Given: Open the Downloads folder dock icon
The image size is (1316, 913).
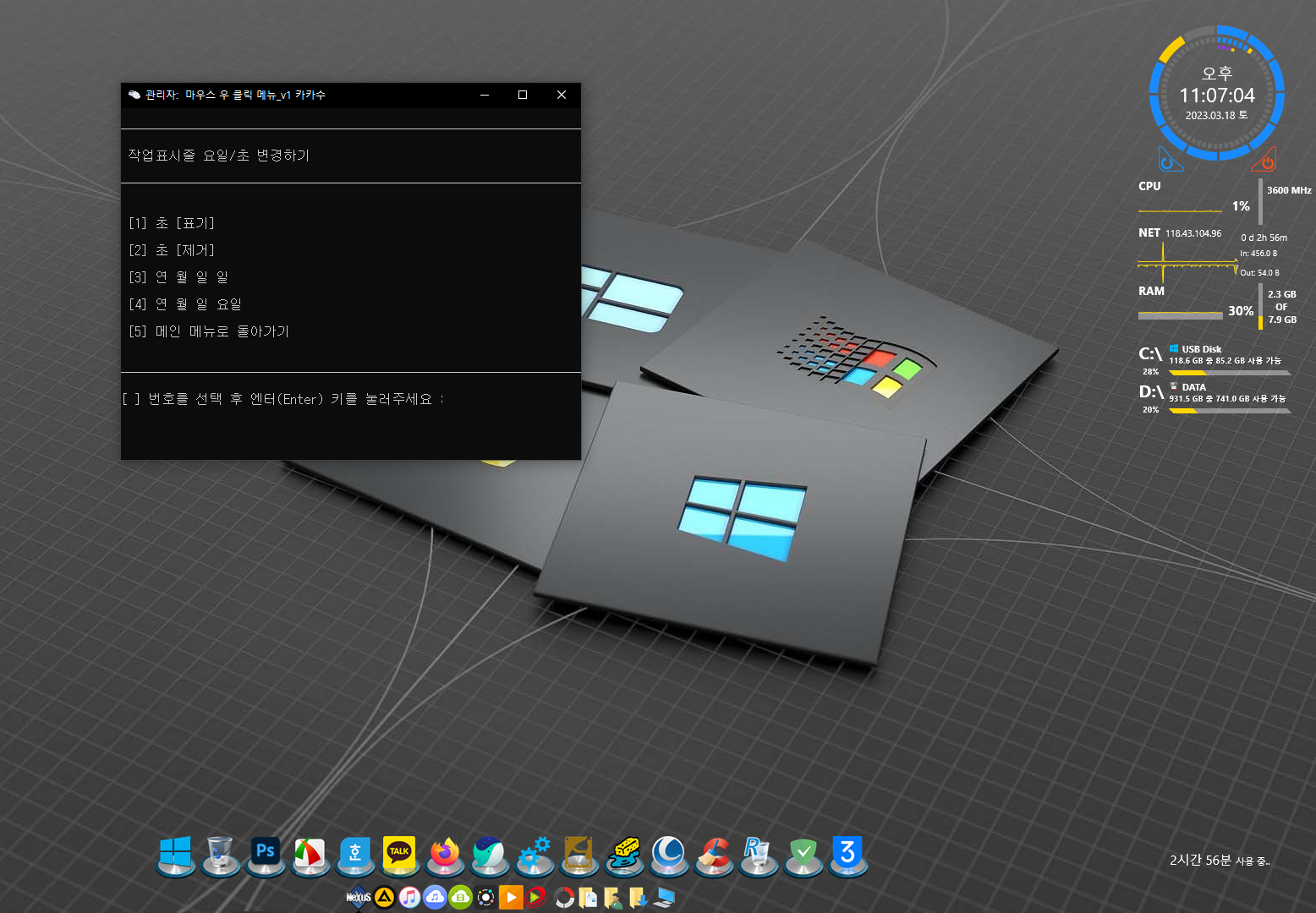Looking at the screenshot, I should pyautogui.click(x=639, y=897).
